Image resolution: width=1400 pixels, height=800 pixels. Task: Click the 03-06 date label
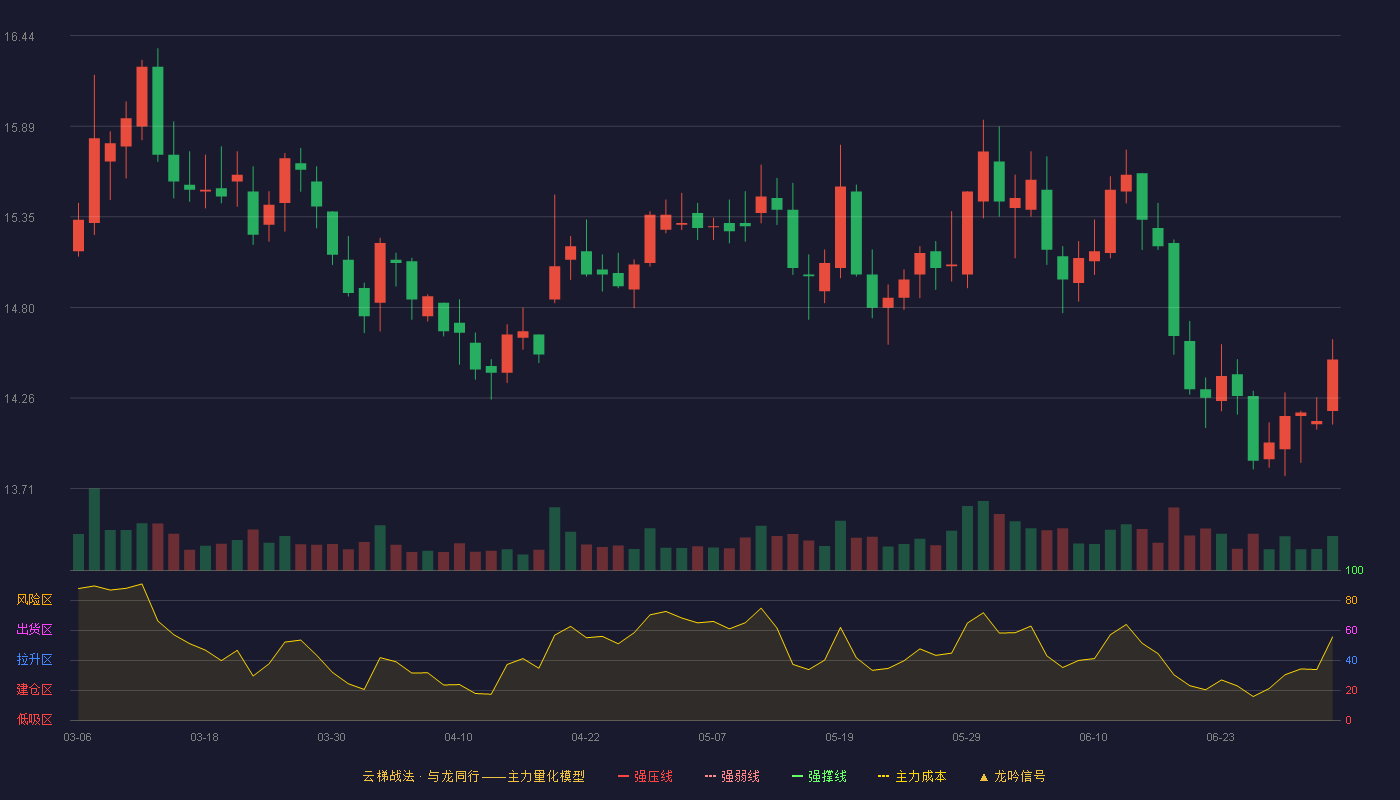click(77, 737)
